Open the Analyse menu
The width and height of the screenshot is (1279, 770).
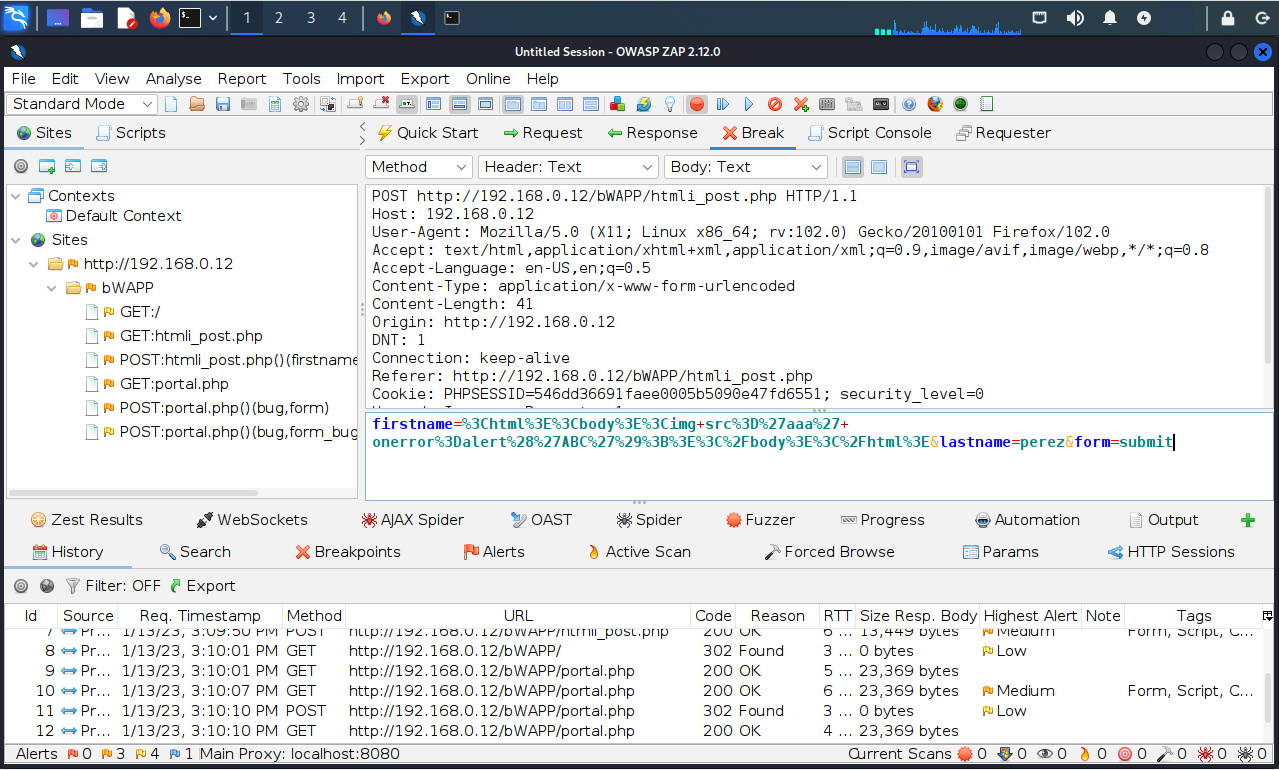point(173,79)
